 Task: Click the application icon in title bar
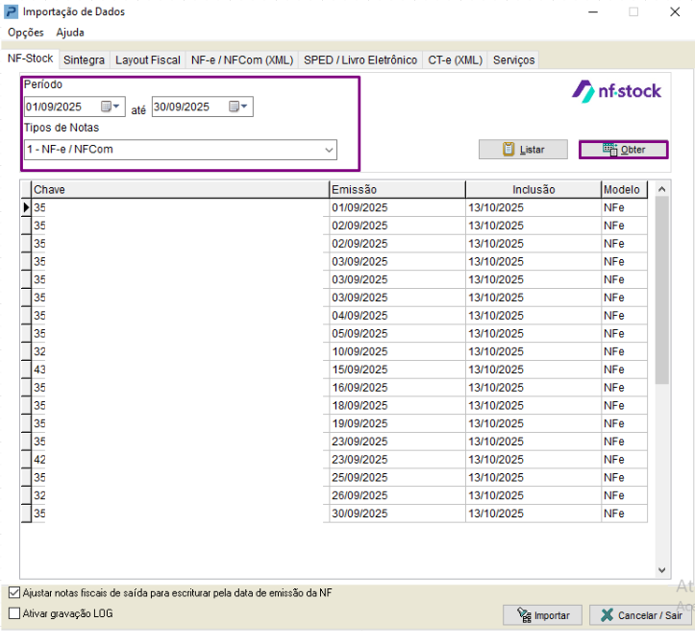pyautogui.click(x=12, y=12)
